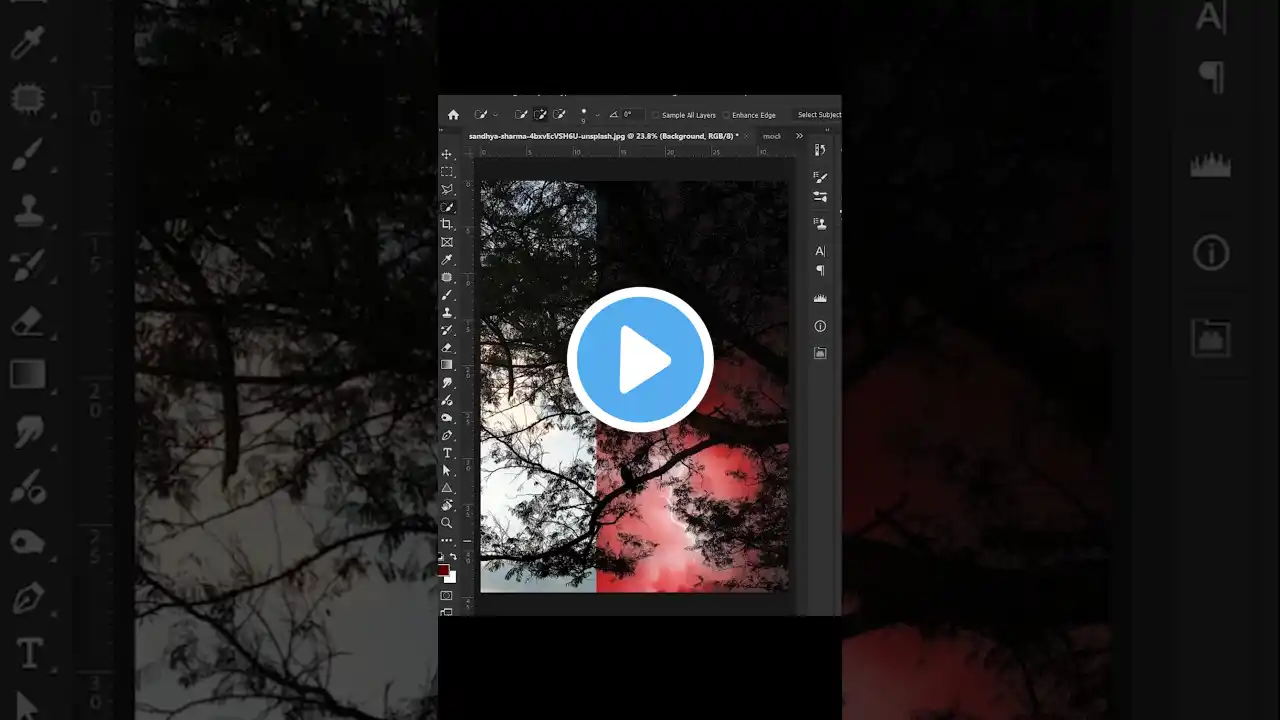Viewport: 1280px width, 720px height.
Task: Open the Clone Source panel icon
Action: [820, 224]
